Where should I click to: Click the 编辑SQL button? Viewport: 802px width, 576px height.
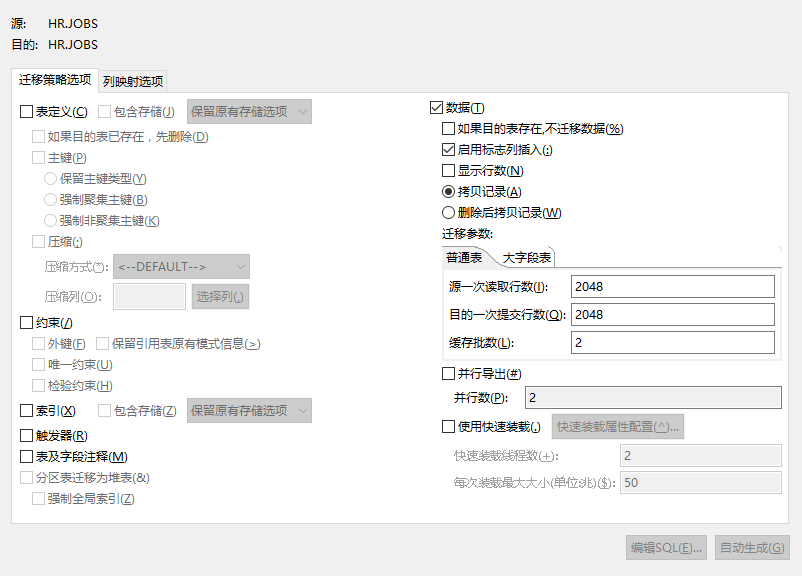pyautogui.click(x=665, y=548)
